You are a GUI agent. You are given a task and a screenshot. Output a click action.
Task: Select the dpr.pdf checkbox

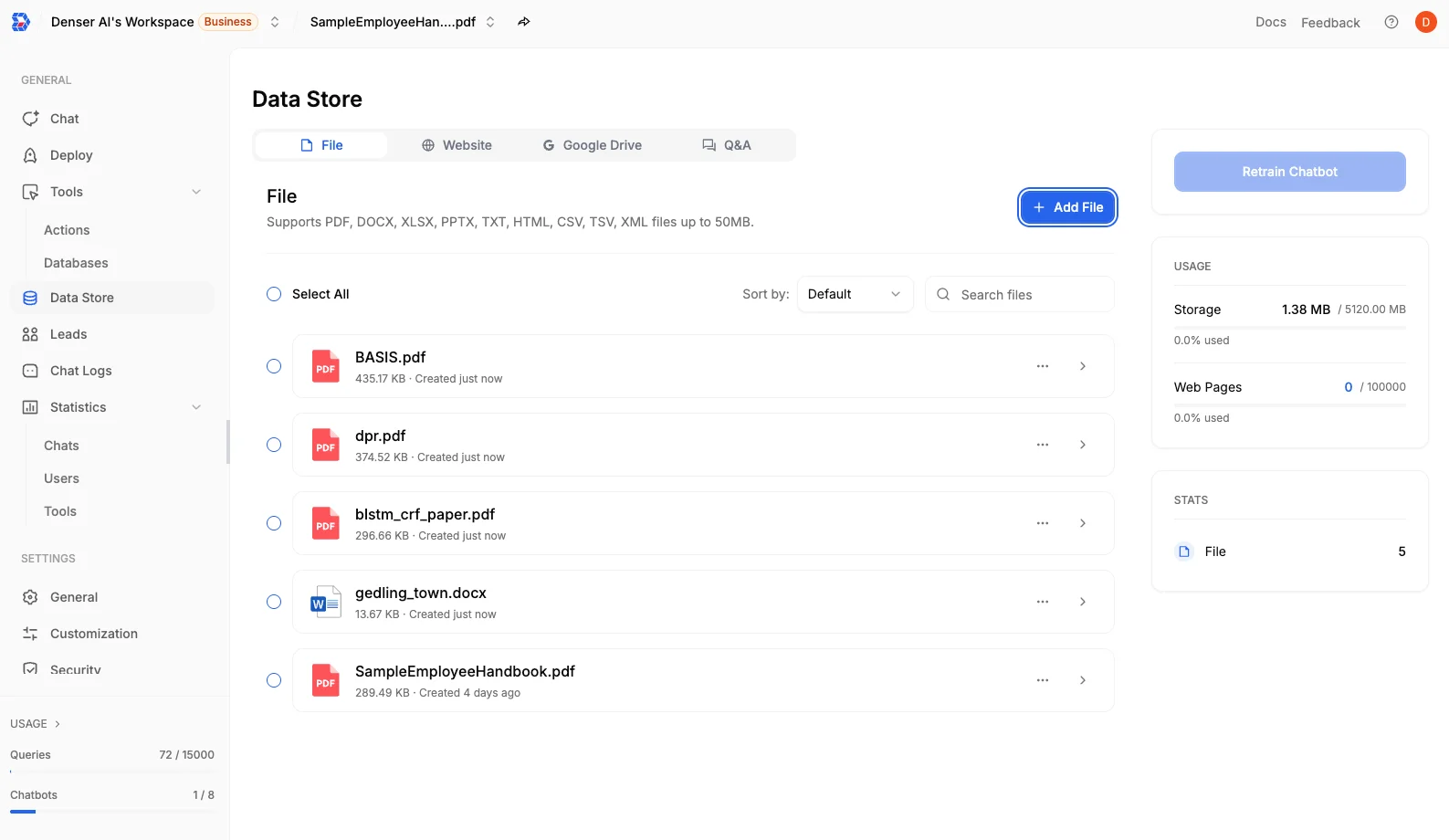[274, 445]
